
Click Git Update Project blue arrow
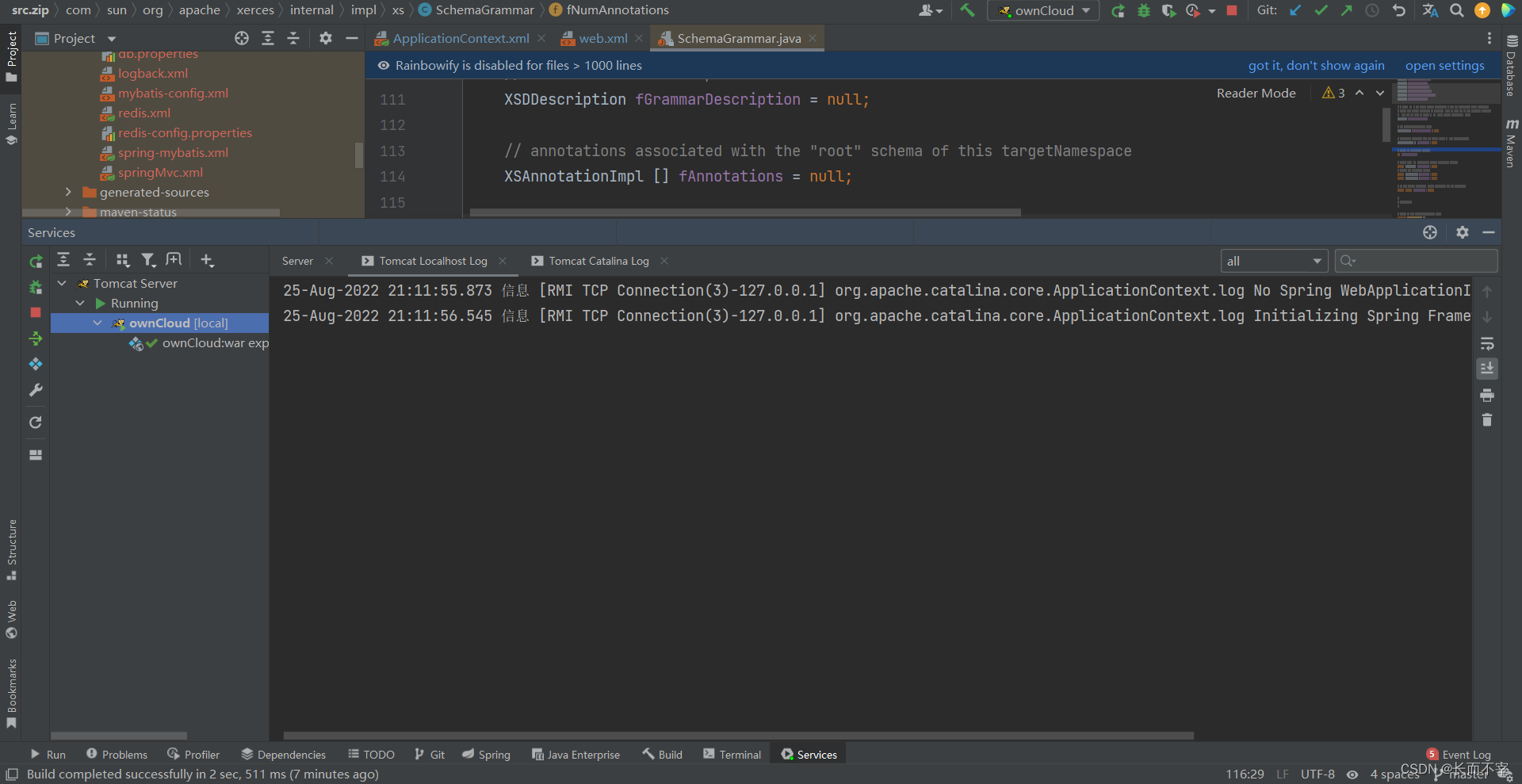1295,10
